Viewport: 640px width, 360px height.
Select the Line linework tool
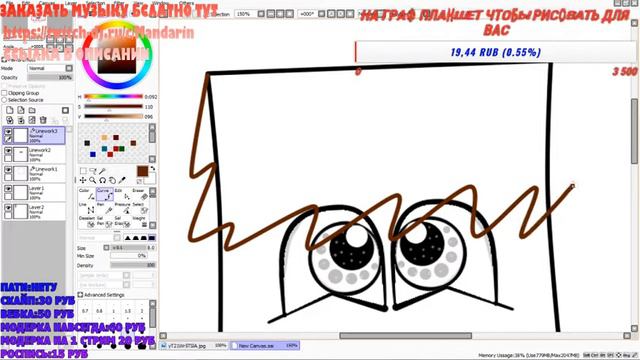pyautogui.click(x=87, y=208)
